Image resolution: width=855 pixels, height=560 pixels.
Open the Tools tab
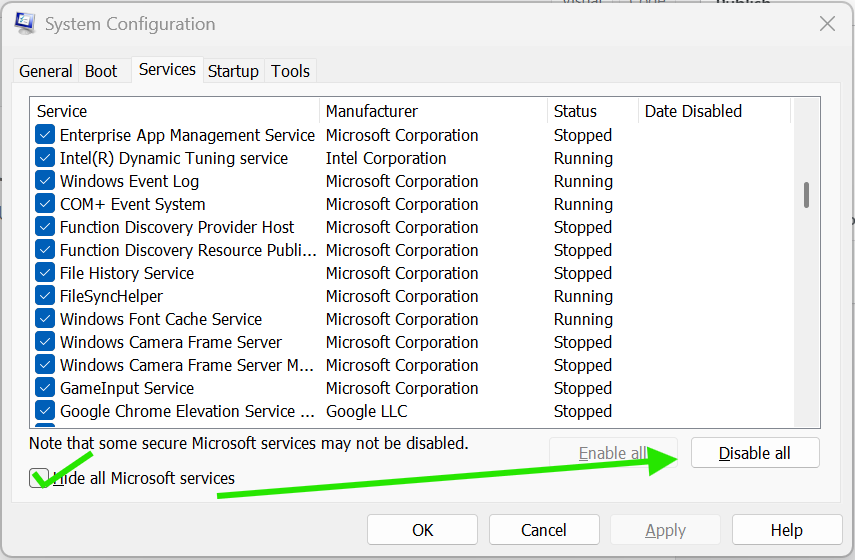tap(291, 71)
